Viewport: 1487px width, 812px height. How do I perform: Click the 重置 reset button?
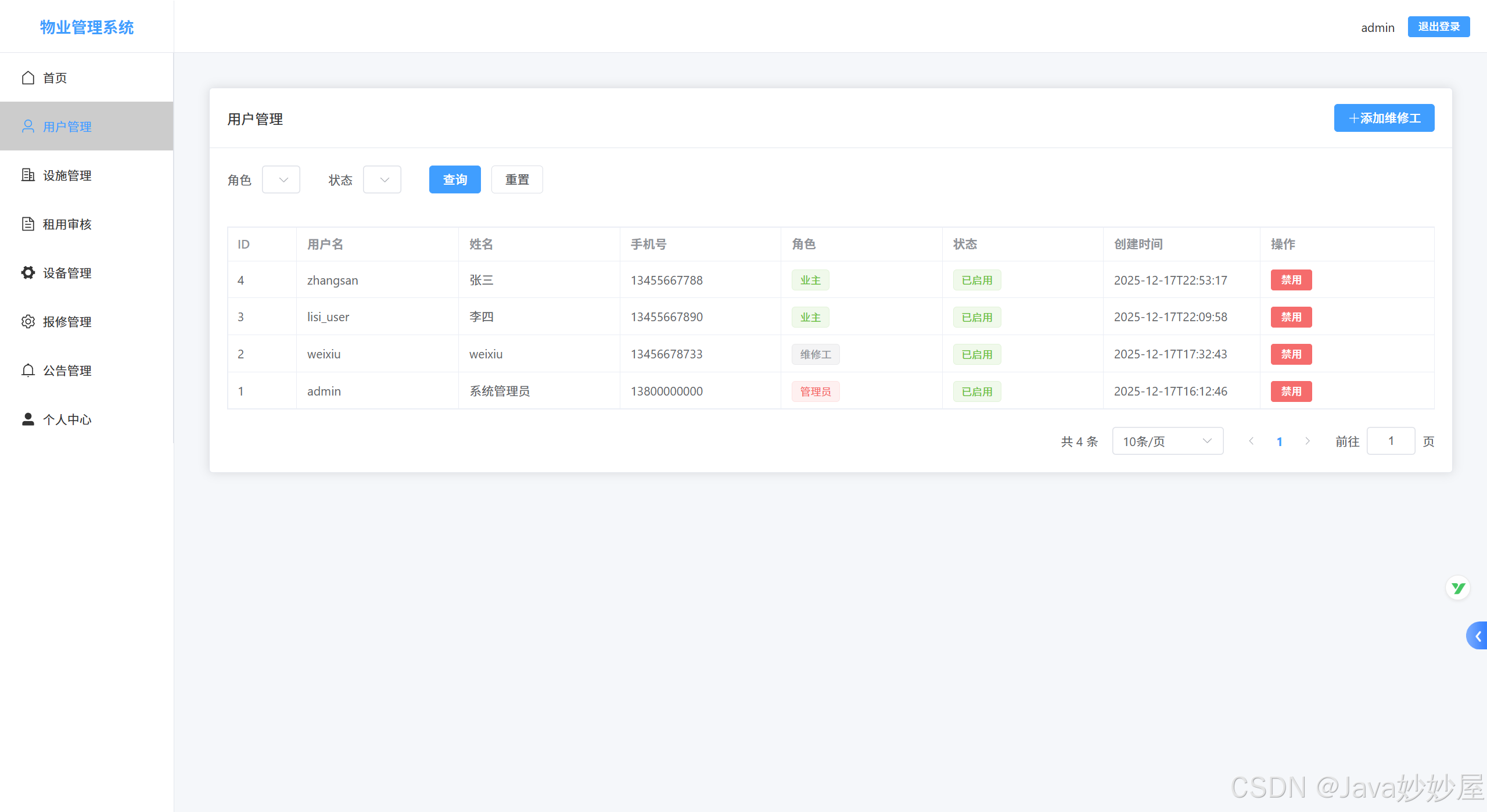[x=517, y=180]
